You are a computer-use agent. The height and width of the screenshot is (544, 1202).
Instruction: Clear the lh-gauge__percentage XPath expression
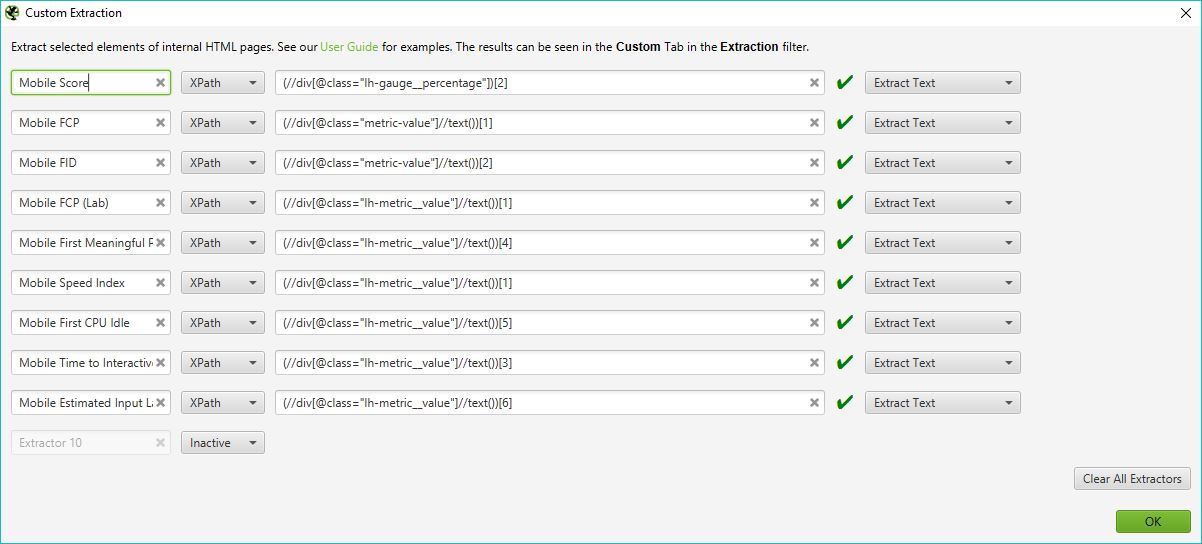(814, 83)
